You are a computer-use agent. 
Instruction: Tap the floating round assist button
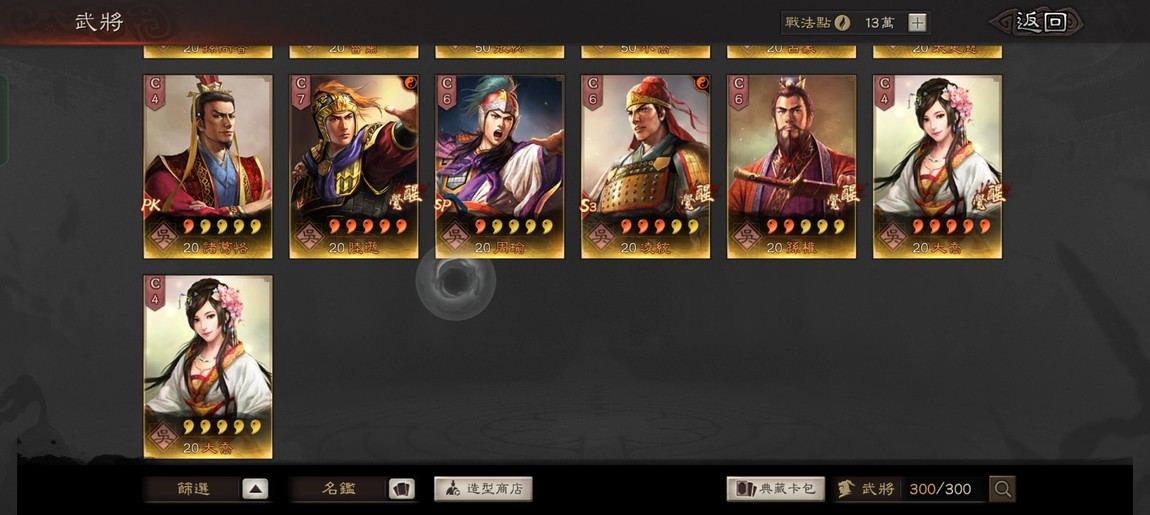pos(455,281)
